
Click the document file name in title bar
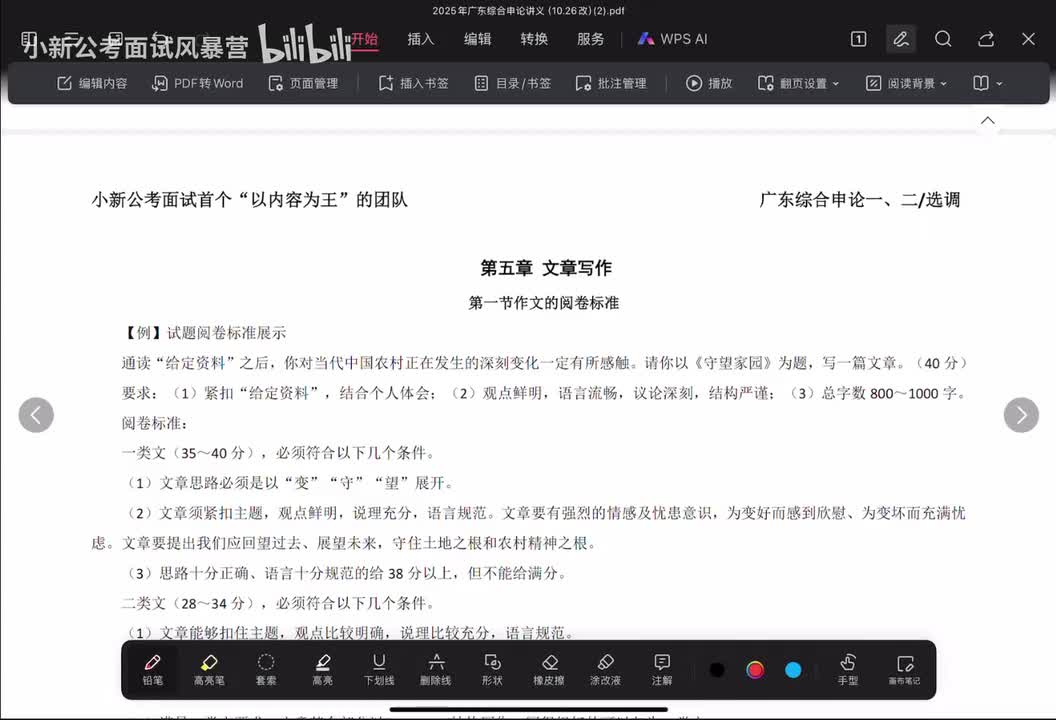528,11
